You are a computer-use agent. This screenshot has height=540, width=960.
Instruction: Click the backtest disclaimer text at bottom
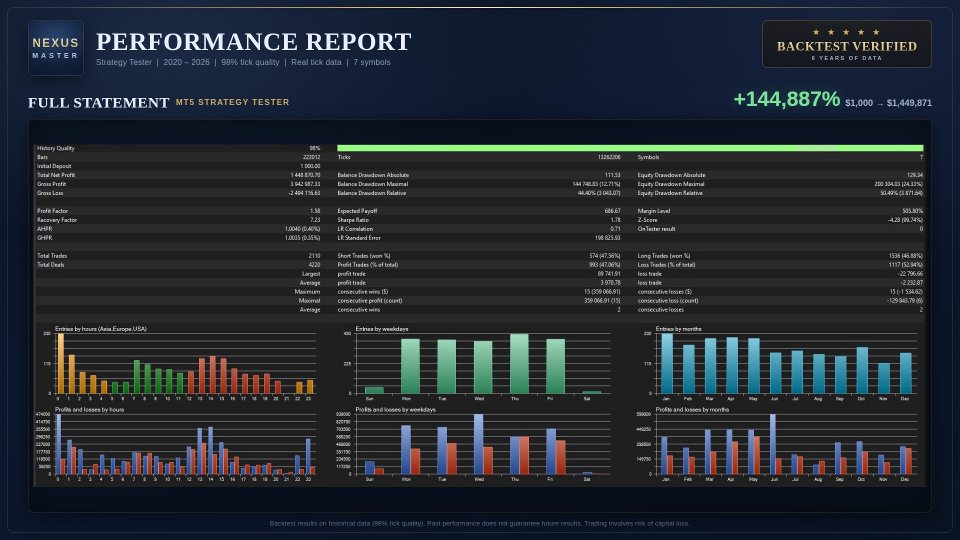[479, 523]
